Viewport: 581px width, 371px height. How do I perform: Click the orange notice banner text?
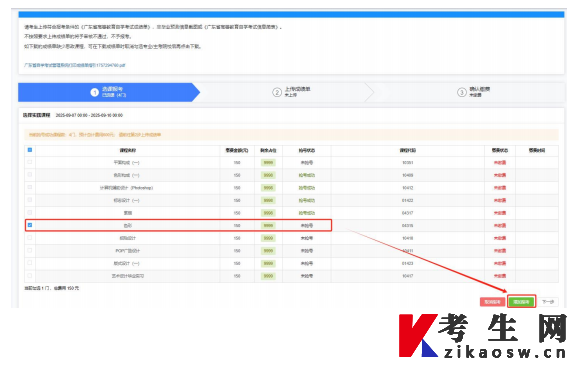pyautogui.click(x=95, y=135)
